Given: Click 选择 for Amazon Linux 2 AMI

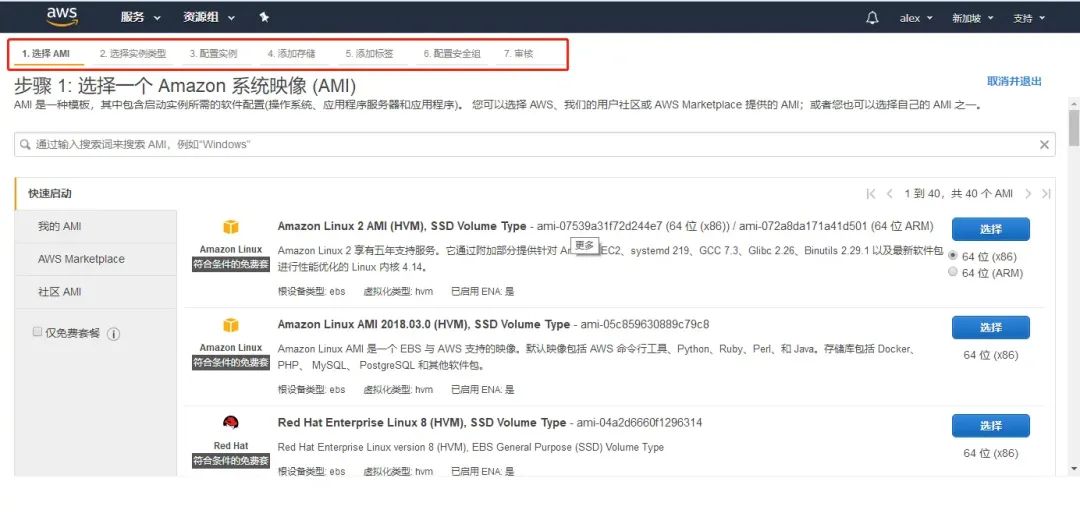Looking at the screenshot, I should coord(990,229).
